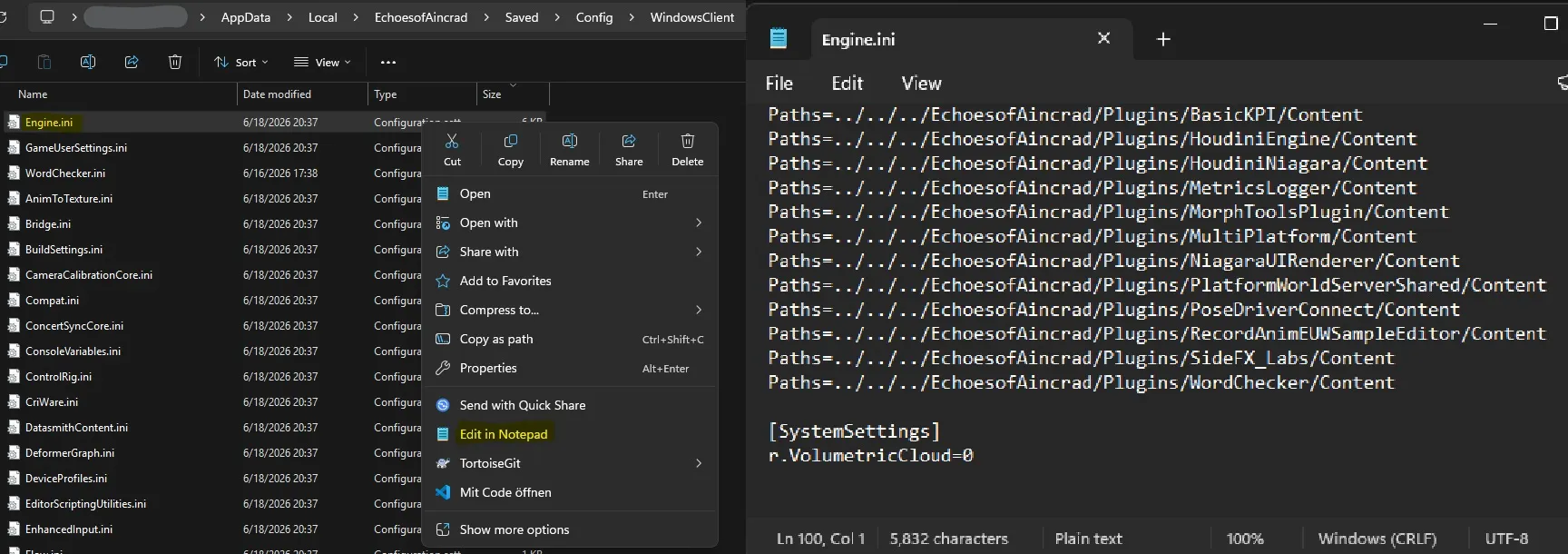Click the 100% zoom status in Notepad
The height and width of the screenshot is (554, 1568).
1245,539
